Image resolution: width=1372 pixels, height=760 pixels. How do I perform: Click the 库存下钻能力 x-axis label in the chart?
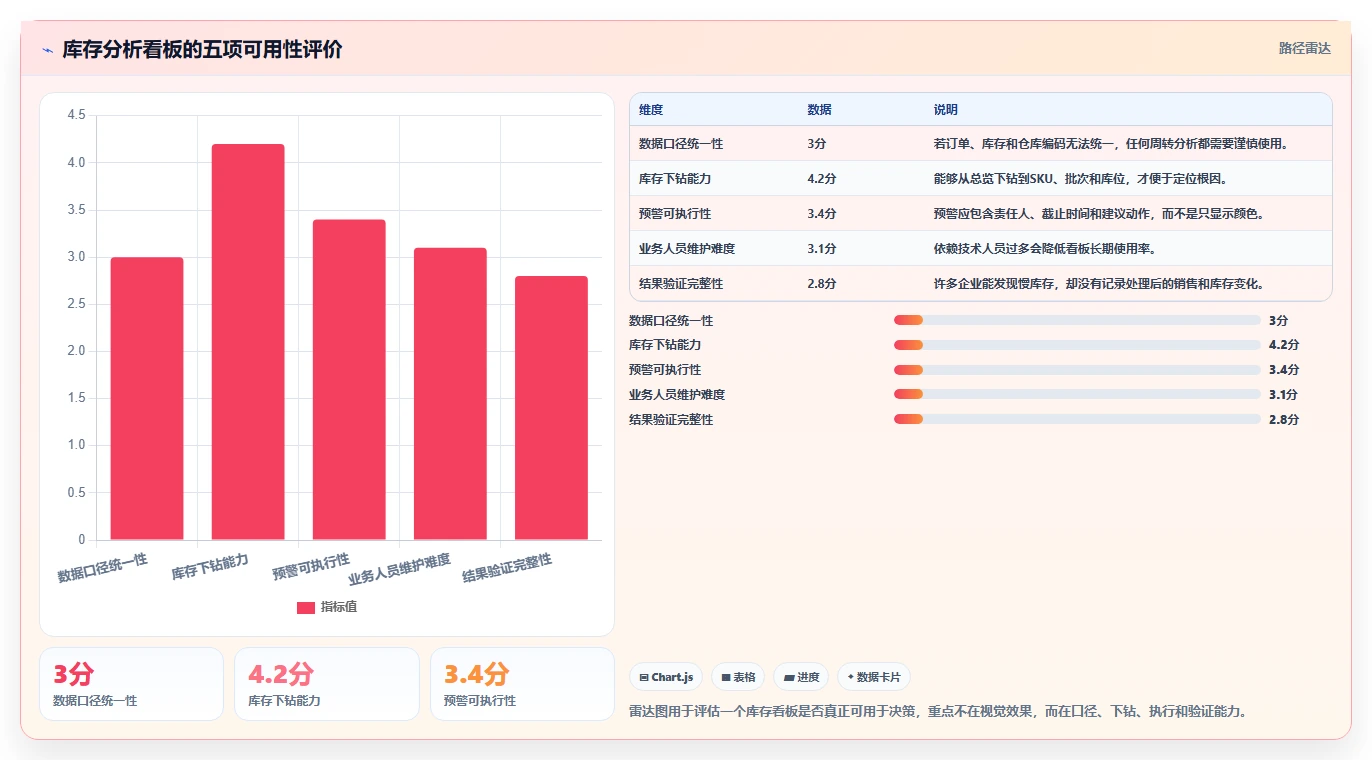click(x=210, y=566)
